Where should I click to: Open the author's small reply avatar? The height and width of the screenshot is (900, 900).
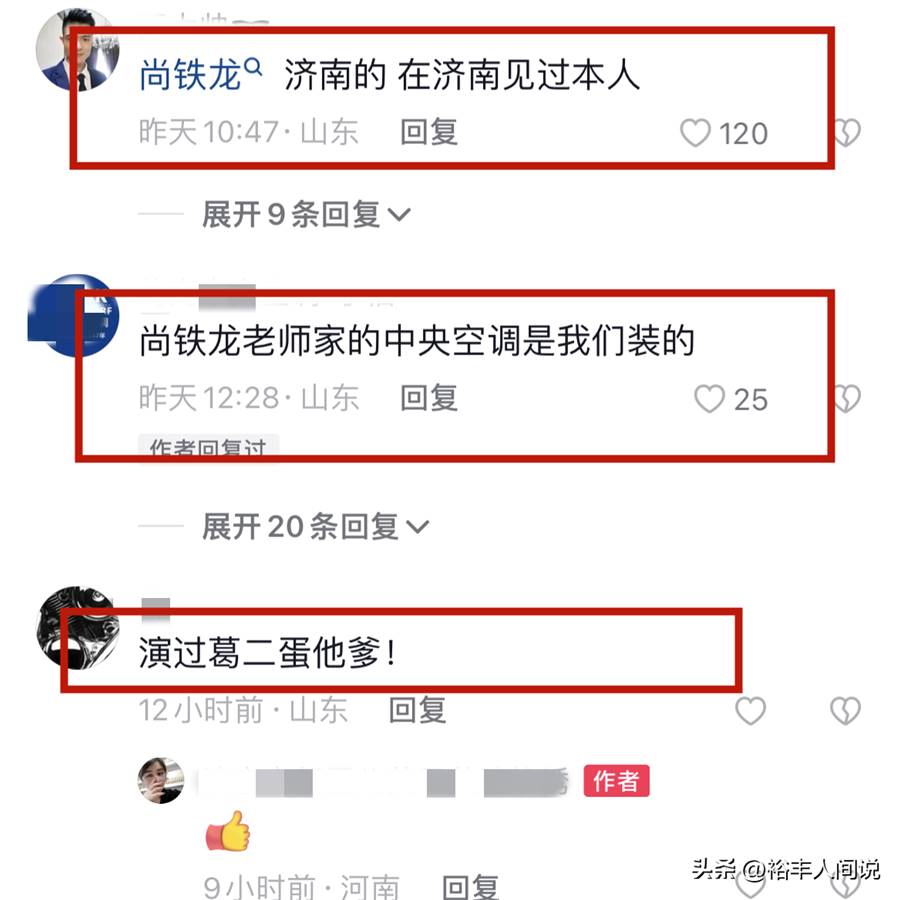pos(161,780)
